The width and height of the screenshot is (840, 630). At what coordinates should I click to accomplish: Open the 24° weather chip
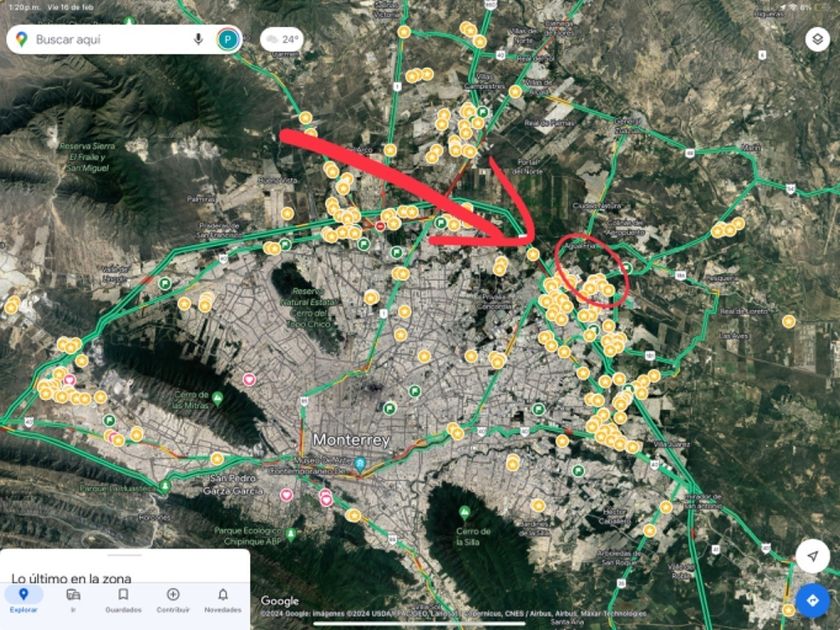282,39
